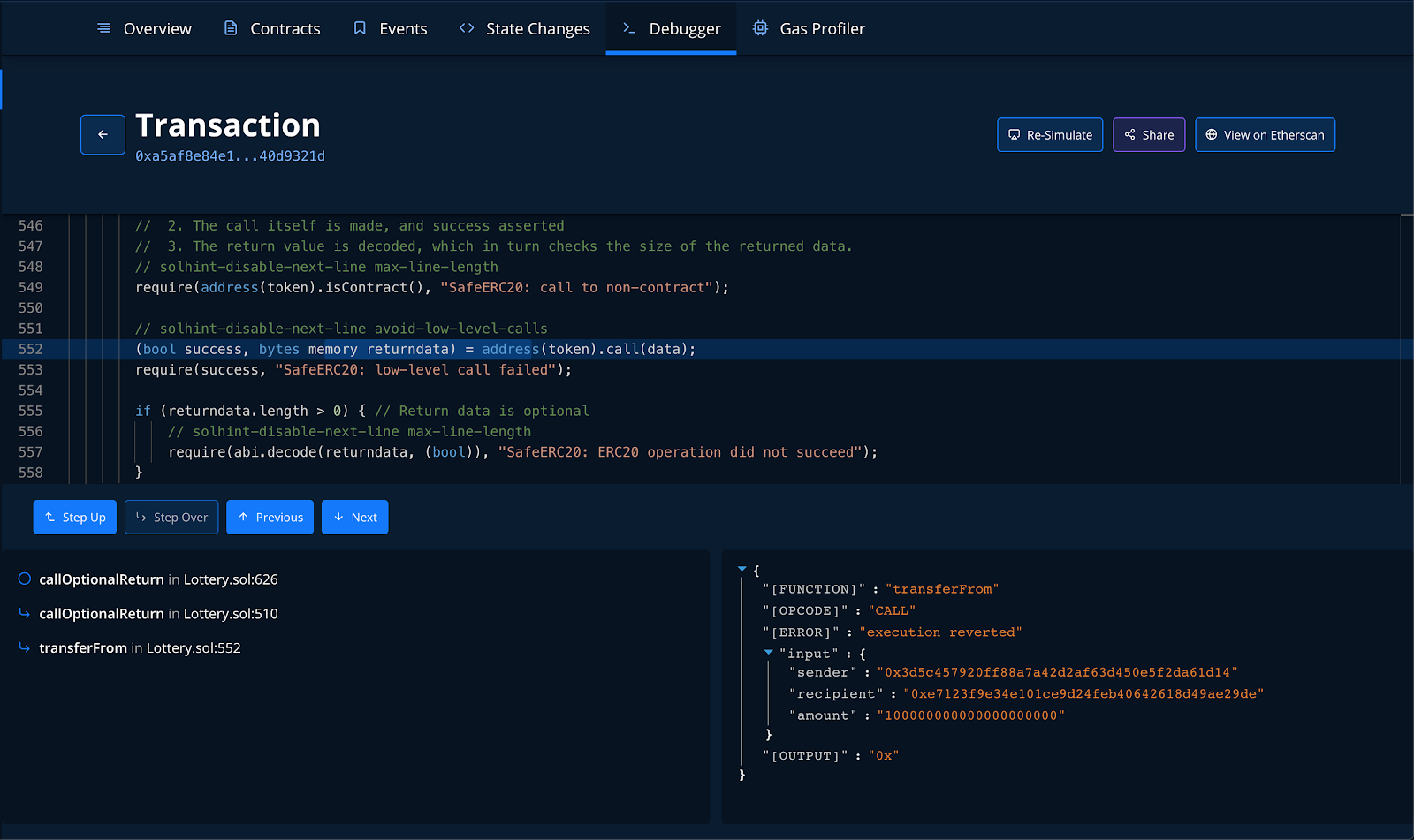Select callOptionalReturn at Lottery.sol:626 frame
The height and width of the screenshot is (840, 1414).
(x=158, y=579)
